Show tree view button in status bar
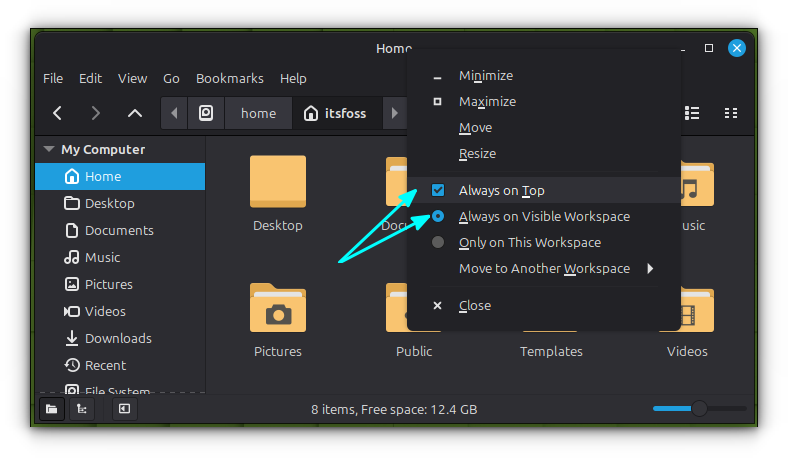This screenshot has width=788, height=459. point(81,408)
